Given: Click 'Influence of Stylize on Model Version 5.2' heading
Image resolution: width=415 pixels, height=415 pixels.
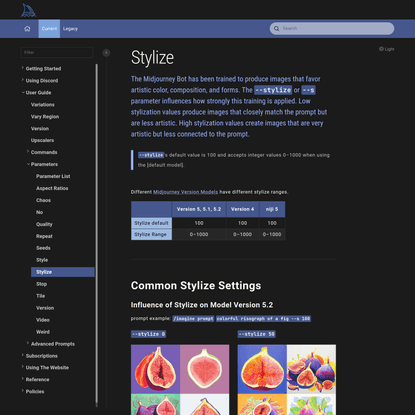Looking at the screenshot, I should click(x=202, y=305).
